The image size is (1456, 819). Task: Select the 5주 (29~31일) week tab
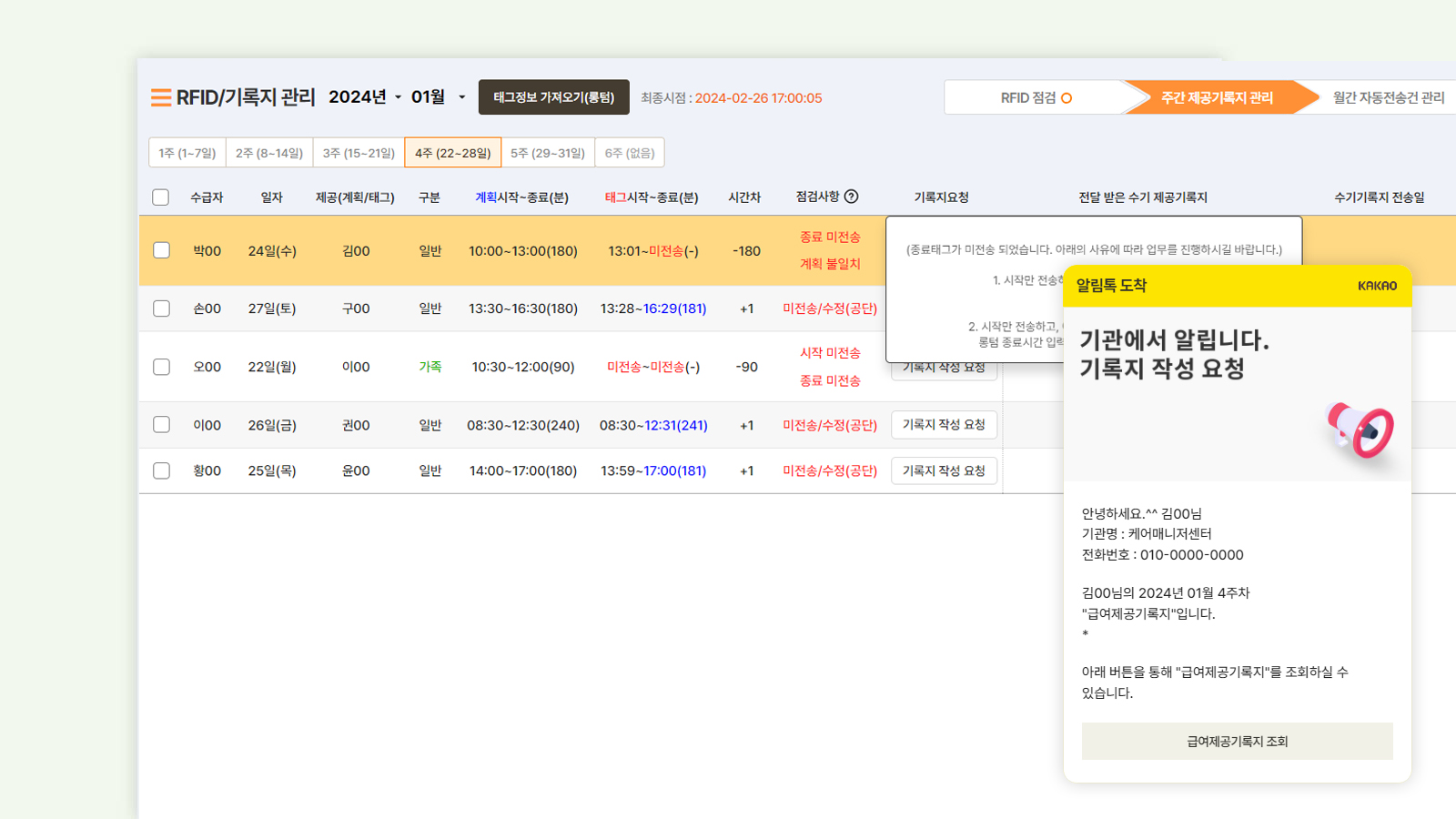[548, 153]
